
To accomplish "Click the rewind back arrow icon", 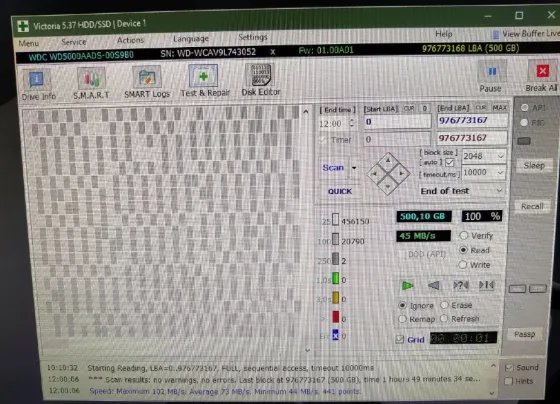I will pyautogui.click(x=434, y=285).
